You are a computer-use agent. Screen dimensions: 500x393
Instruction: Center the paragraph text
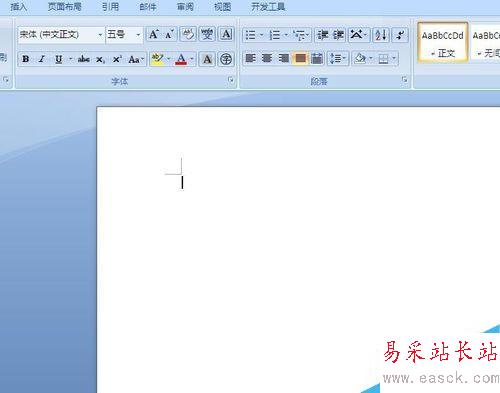point(267,59)
